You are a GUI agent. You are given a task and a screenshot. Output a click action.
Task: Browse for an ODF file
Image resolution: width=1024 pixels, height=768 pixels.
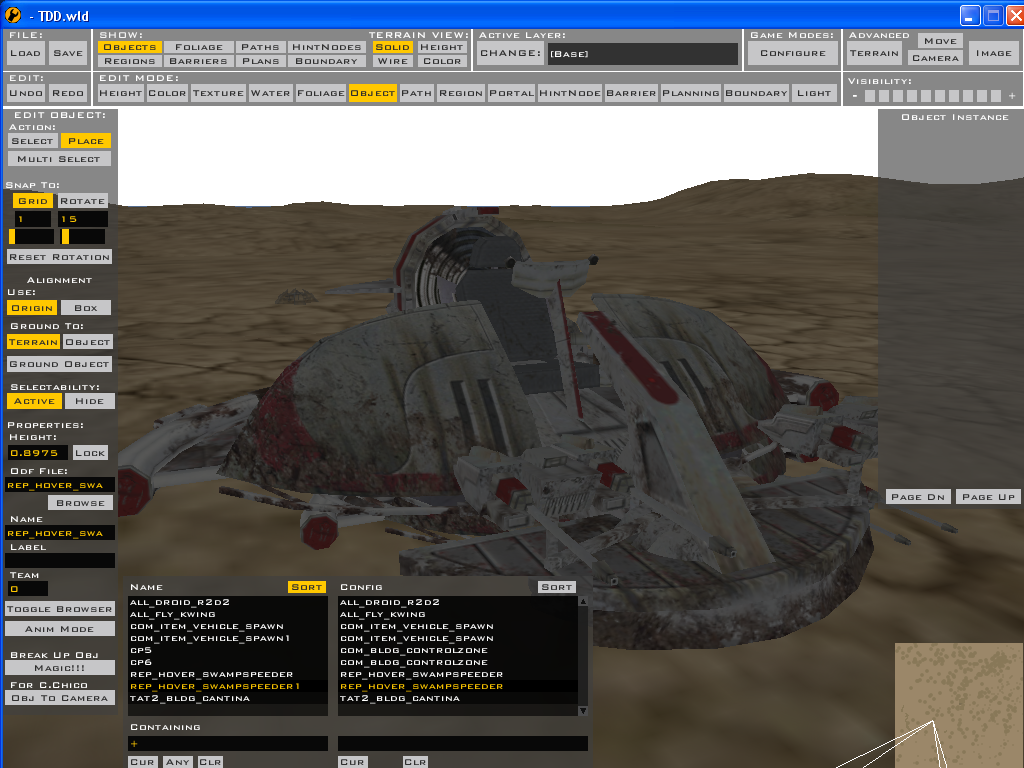pyautogui.click(x=80, y=502)
